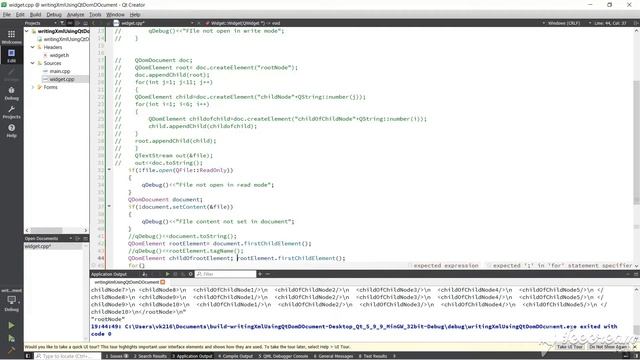Switch to 3 Application Output pane
Screen dimensions: 640x360
click(x=192, y=356)
